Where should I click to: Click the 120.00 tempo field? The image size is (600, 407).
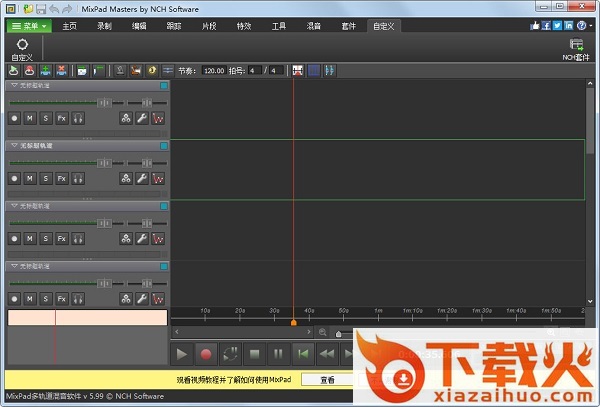(x=214, y=71)
